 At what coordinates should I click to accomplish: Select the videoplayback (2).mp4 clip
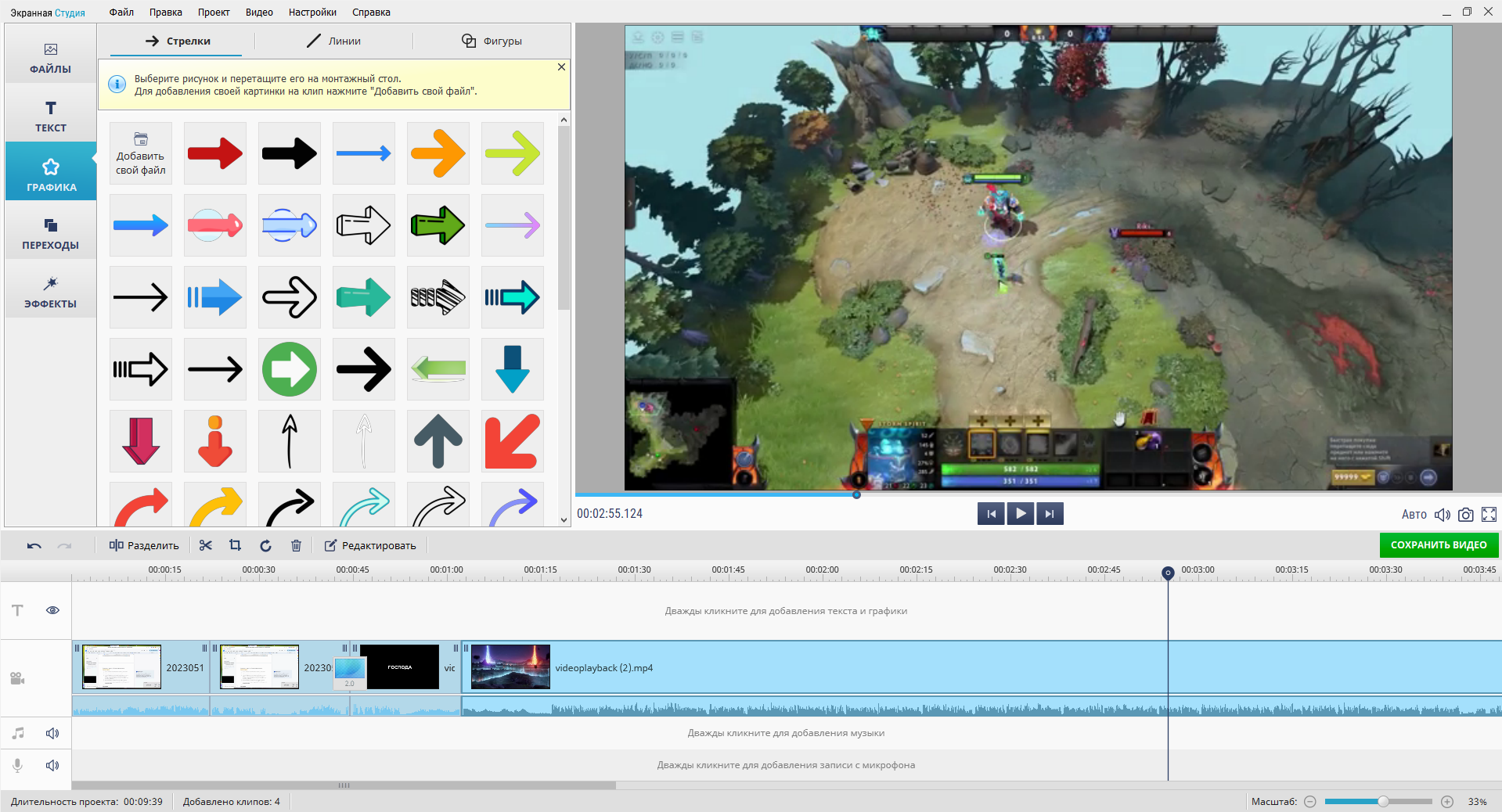[982, 667]
